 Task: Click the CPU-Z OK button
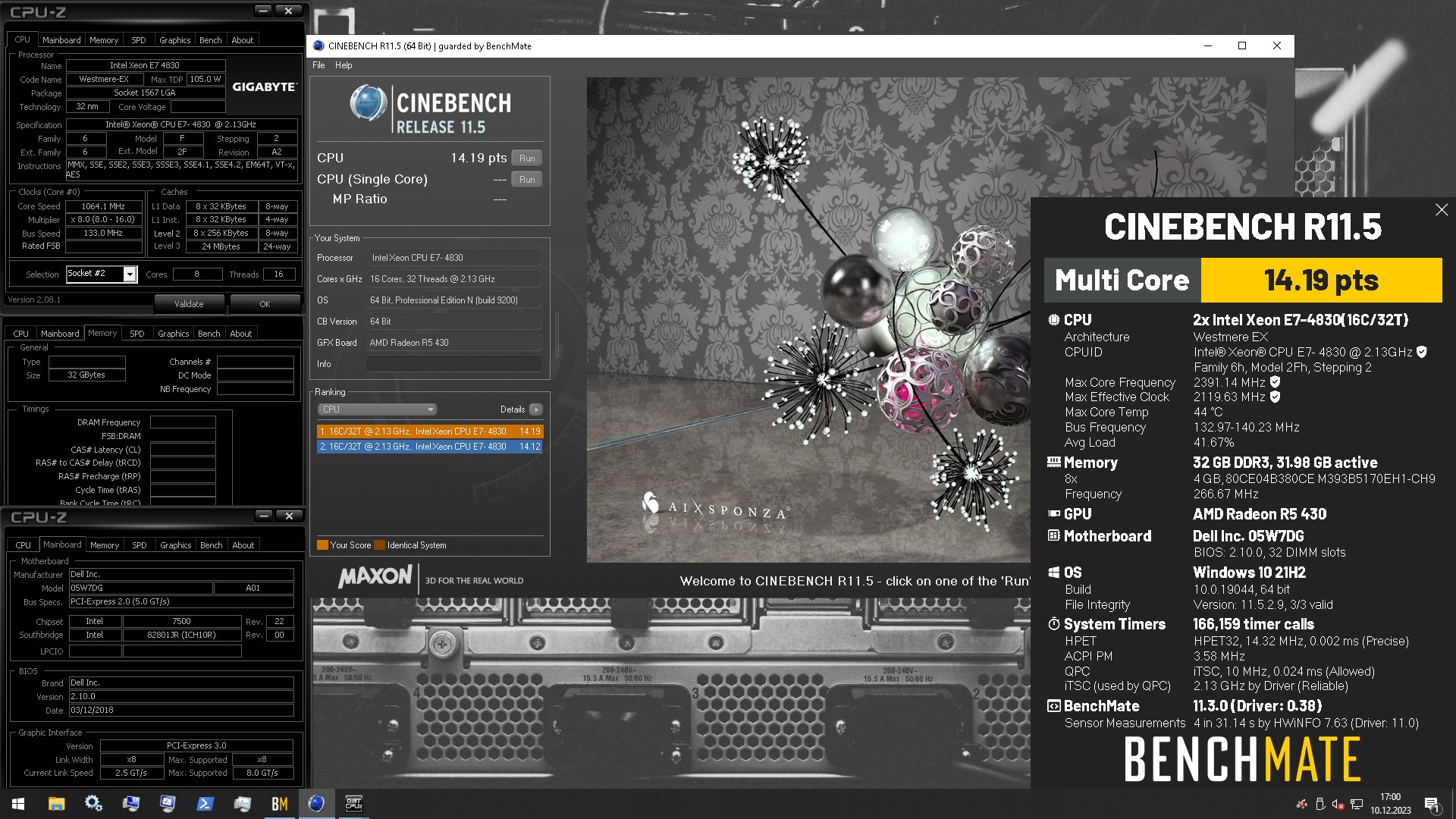[x=265, y=304]
